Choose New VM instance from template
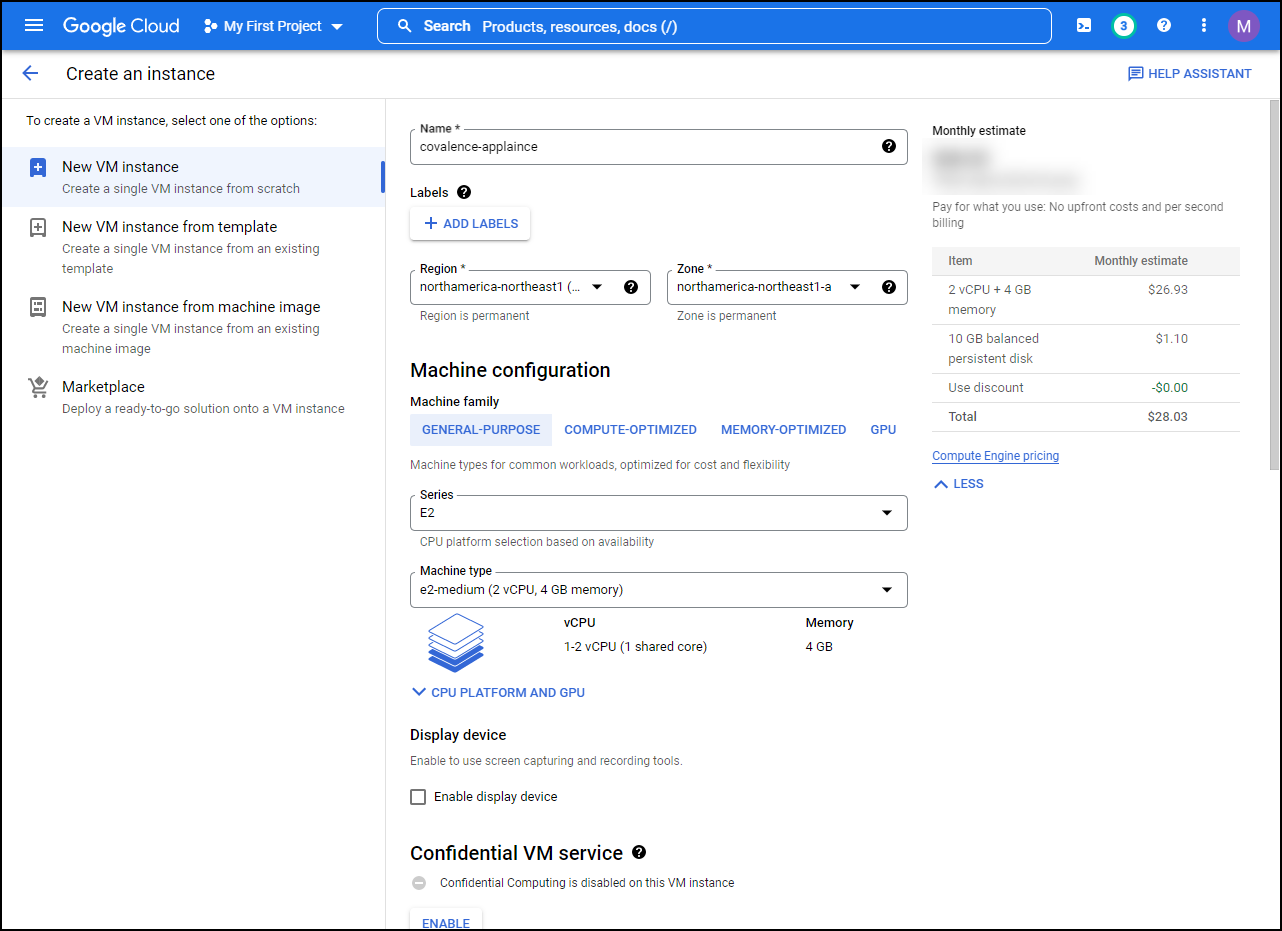The image size is (1282, 931). point(193,247)
